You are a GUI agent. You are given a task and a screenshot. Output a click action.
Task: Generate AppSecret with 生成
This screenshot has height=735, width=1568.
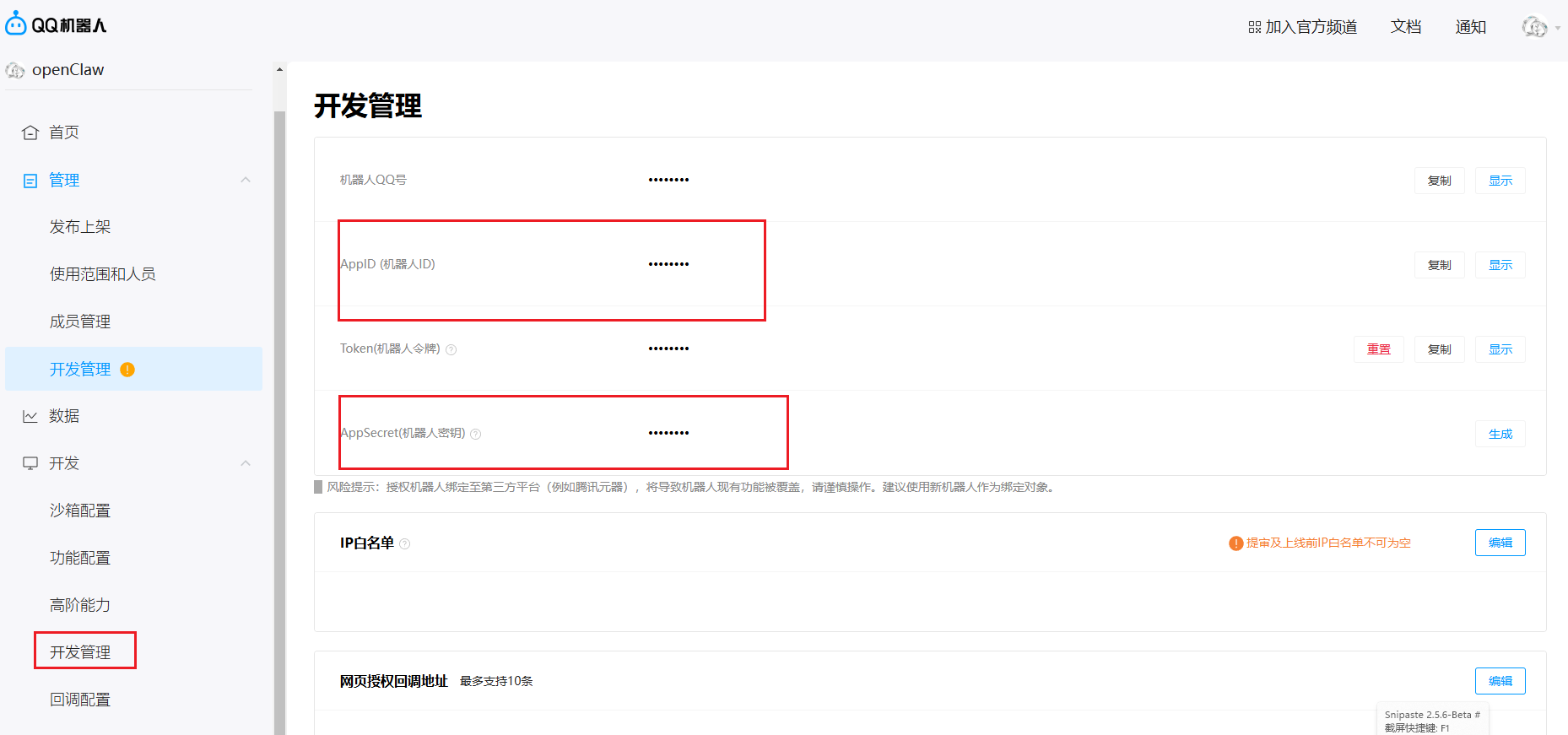click(x=1500, y=434)
